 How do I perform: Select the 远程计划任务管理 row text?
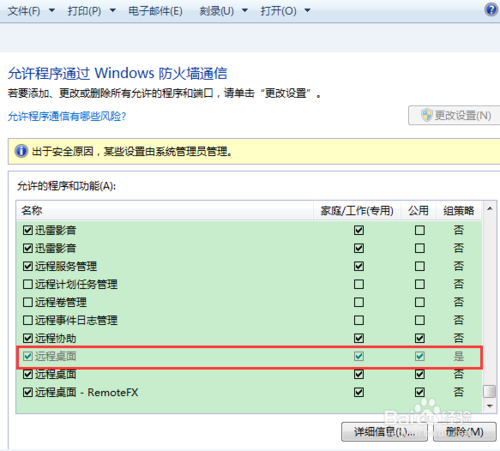click(x=76, y=284)
